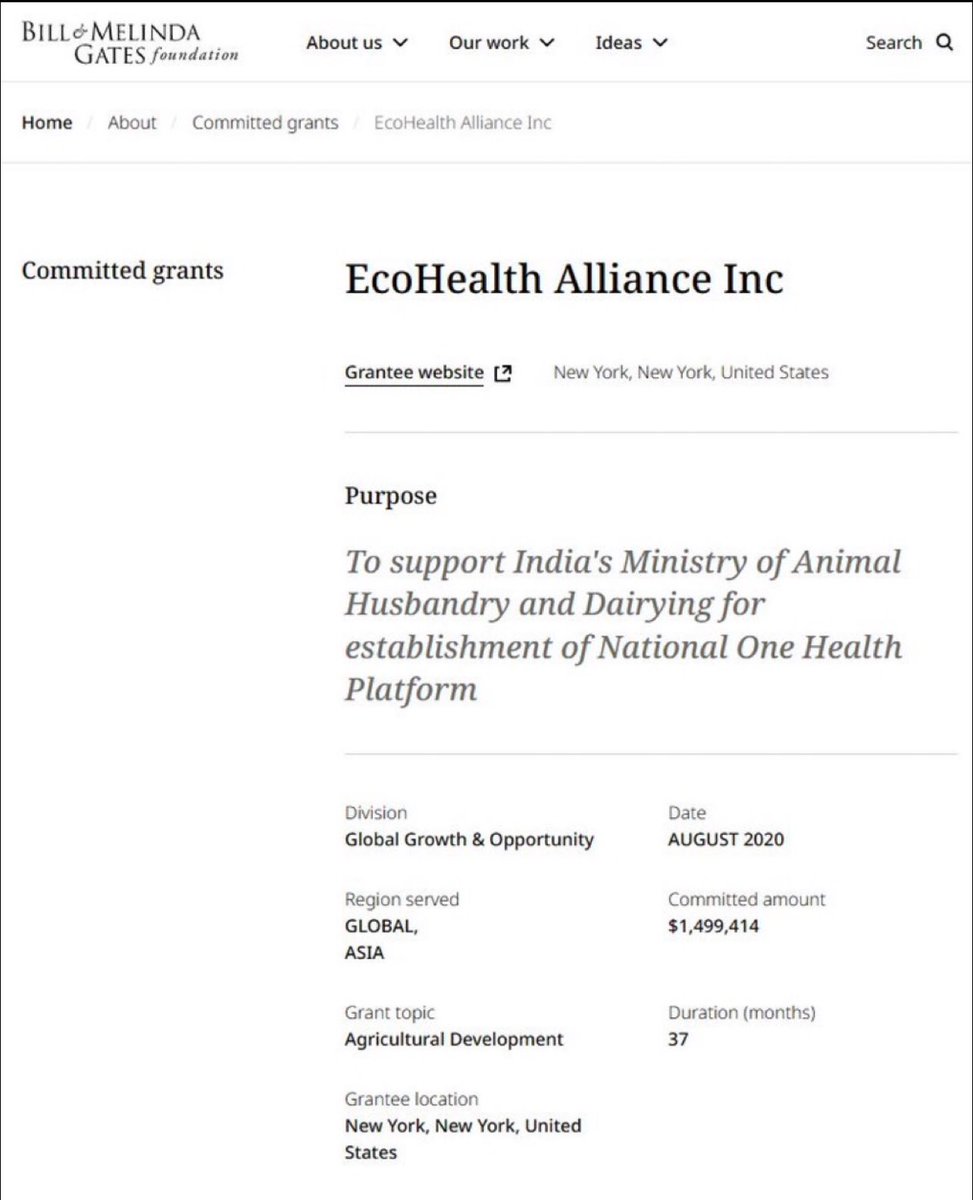This screenshot has height=1200, width=973.
Task: Click the Bill & Melinda Gates Foundation logo
Action: tap(130, 42)
